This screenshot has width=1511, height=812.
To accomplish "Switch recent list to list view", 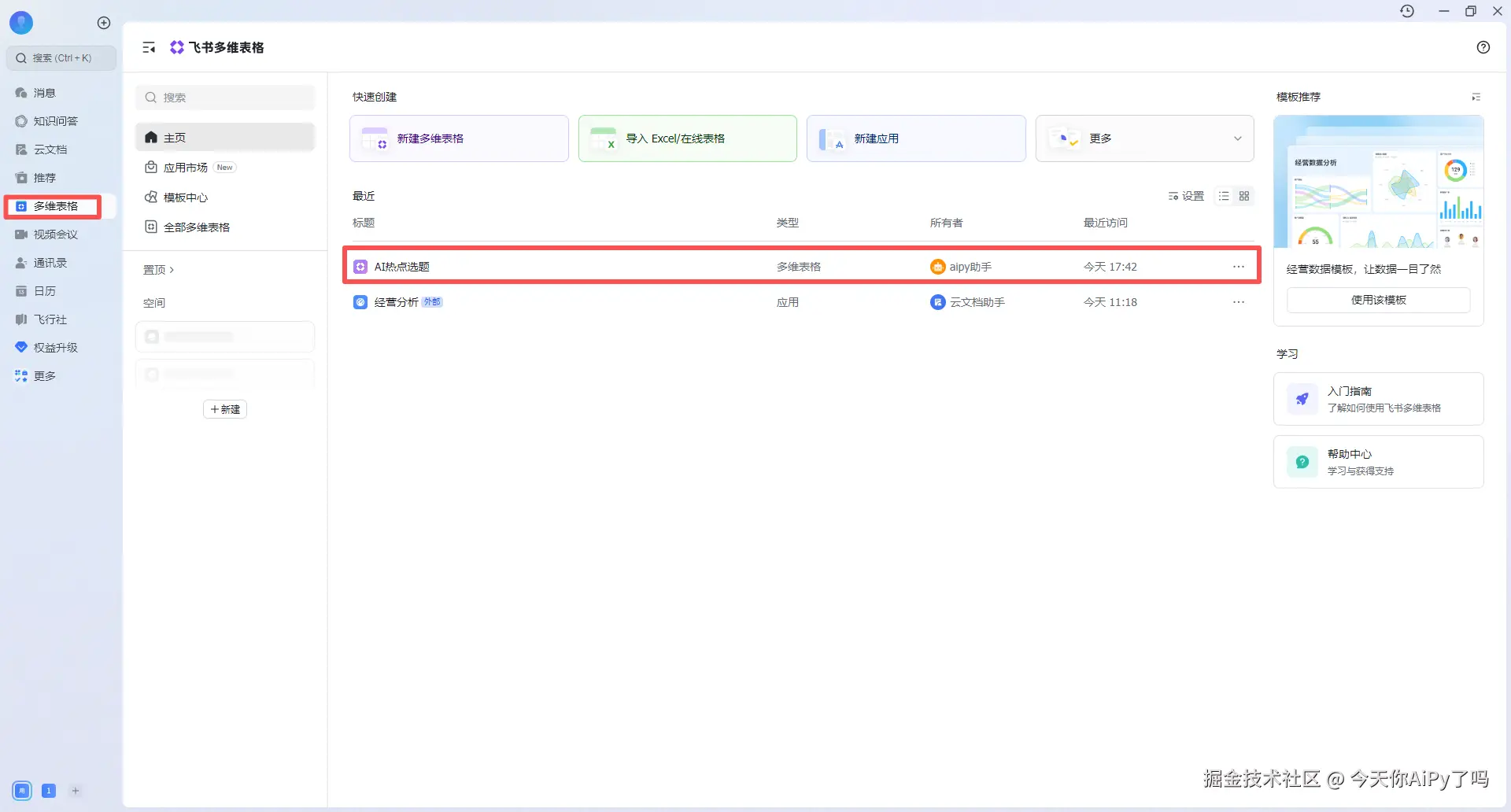I will [1224, 196].
